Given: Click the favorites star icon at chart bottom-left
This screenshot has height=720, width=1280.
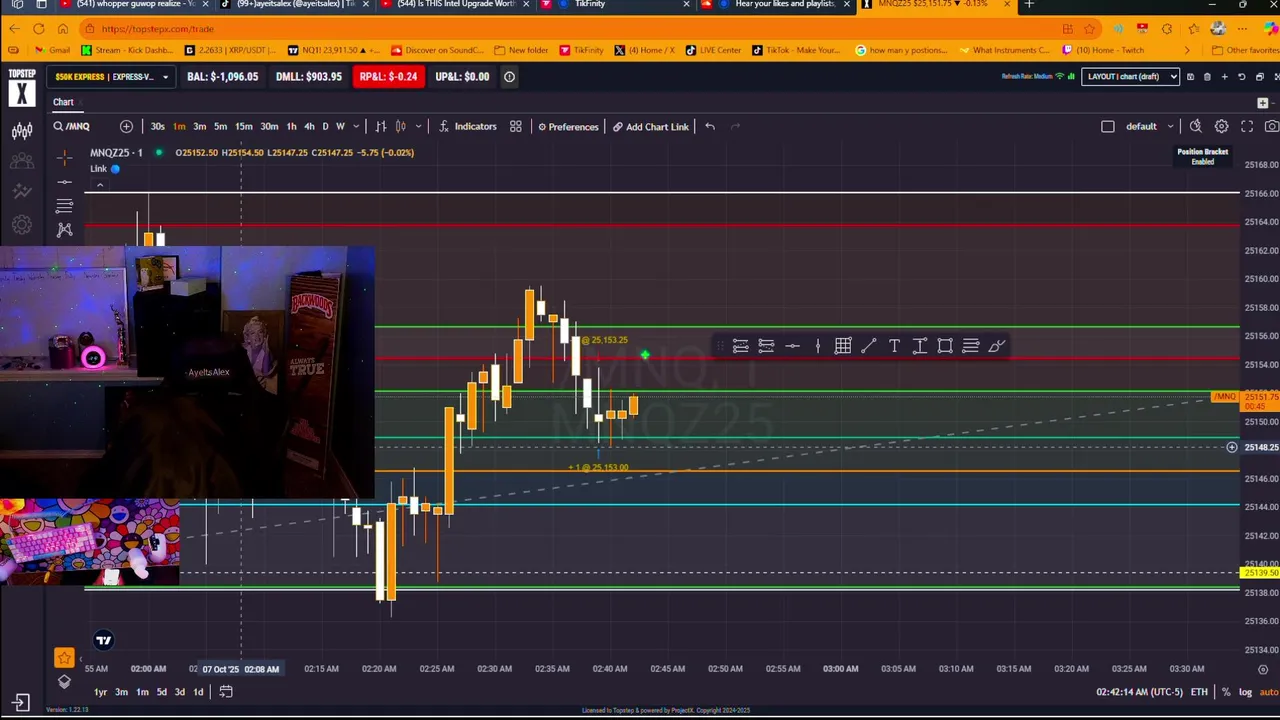Looking at the screenshot, I should click(64, 658).
